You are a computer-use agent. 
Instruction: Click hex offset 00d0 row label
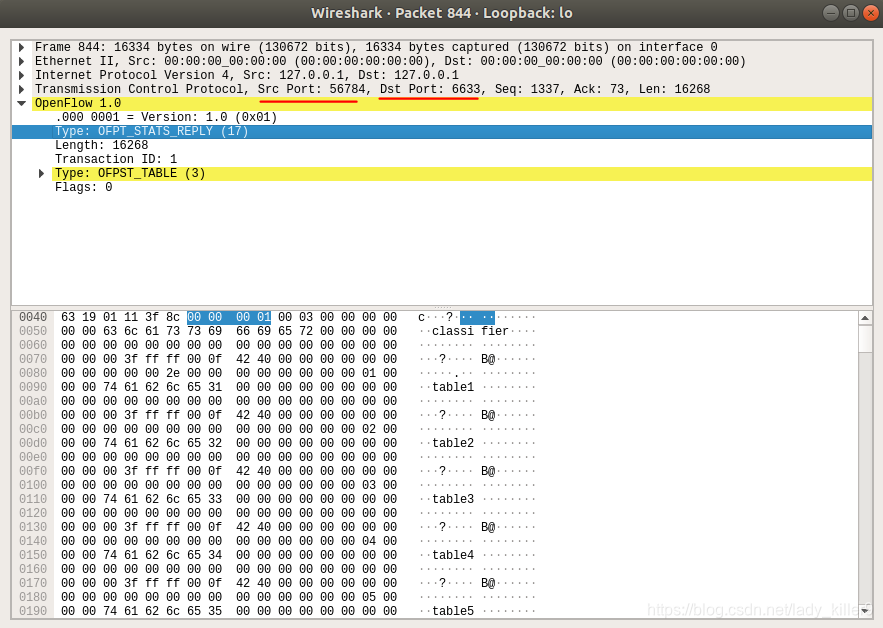(33, 443)
